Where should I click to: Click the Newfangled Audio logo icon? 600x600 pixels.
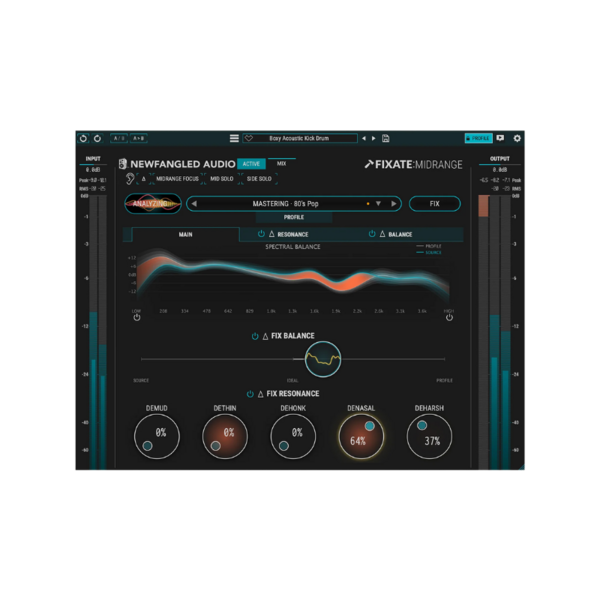point(122,164)
